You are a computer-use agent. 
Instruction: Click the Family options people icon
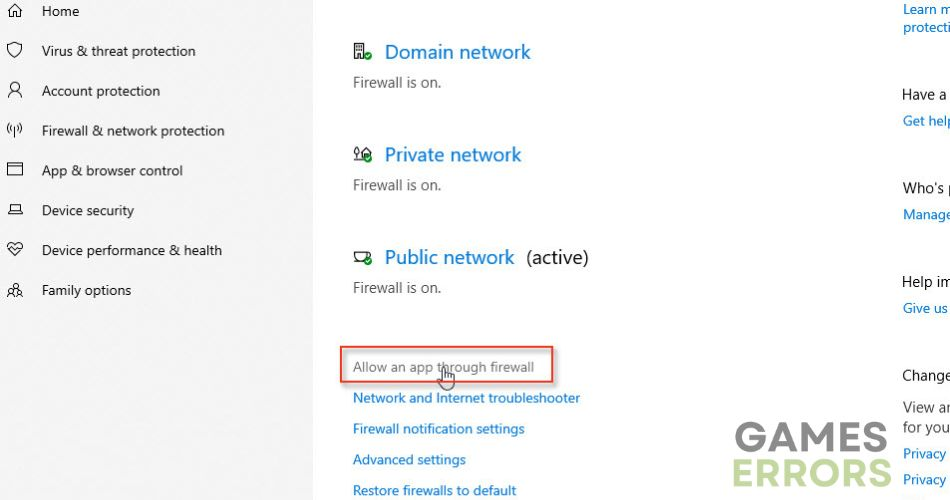(15, 290)
